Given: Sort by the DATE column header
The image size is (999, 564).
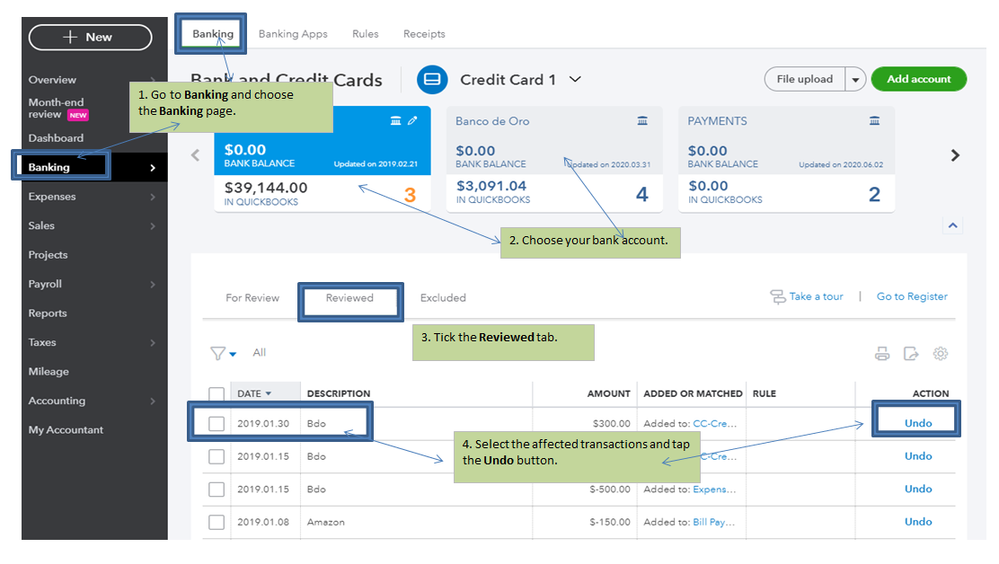Looking at the screenshot, I should point(254,394).
